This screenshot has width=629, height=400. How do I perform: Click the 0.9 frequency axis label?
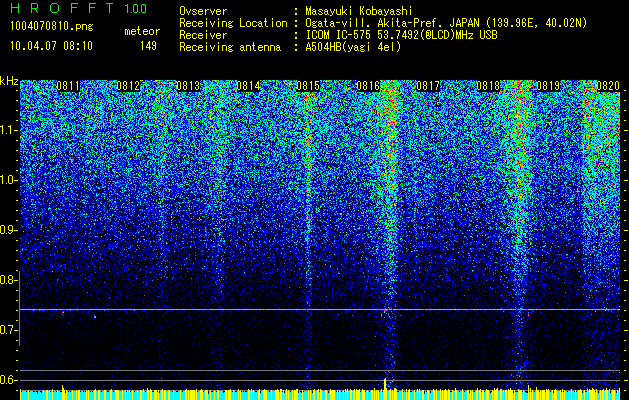tap(7, 230)
